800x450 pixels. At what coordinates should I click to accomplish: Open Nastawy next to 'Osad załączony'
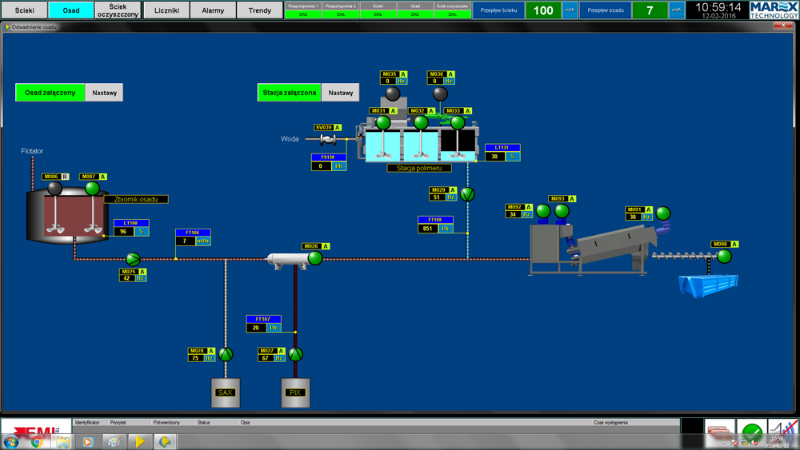point(105,92)
